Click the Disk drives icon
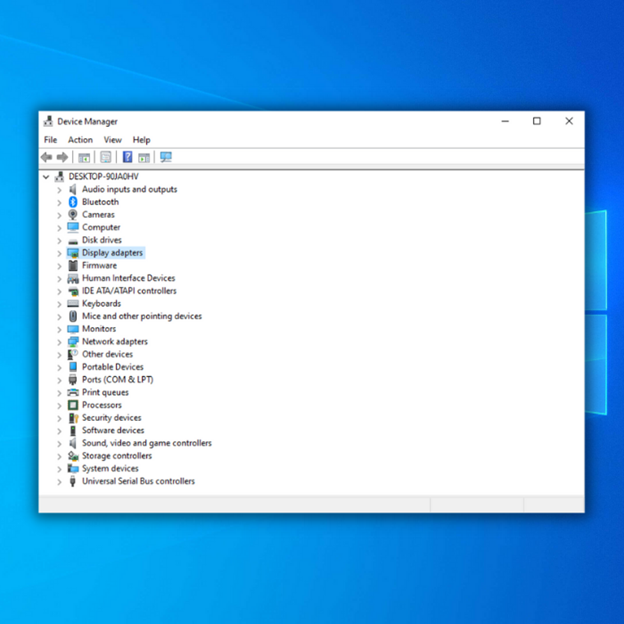Screen dimensions: 624x624 (73, 241)
